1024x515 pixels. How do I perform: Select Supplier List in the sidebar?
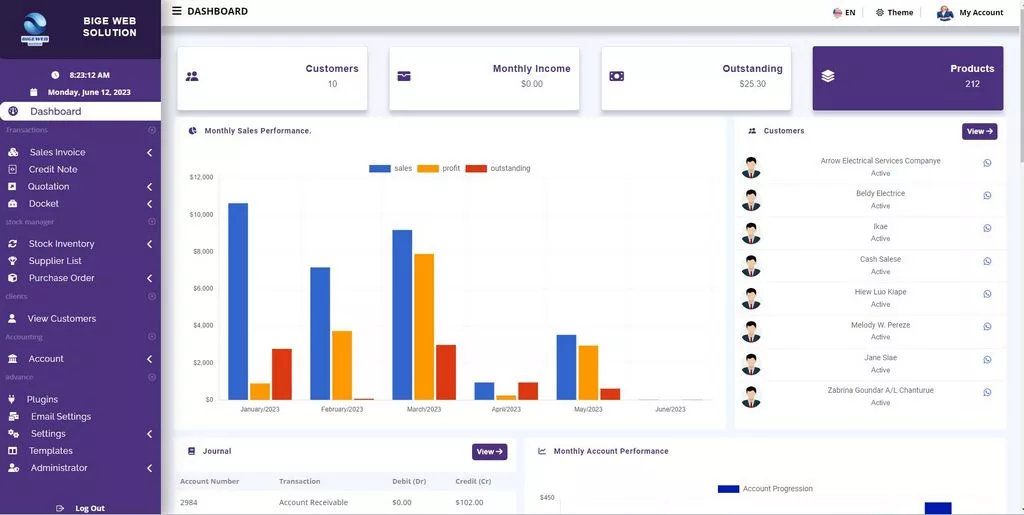55,261
